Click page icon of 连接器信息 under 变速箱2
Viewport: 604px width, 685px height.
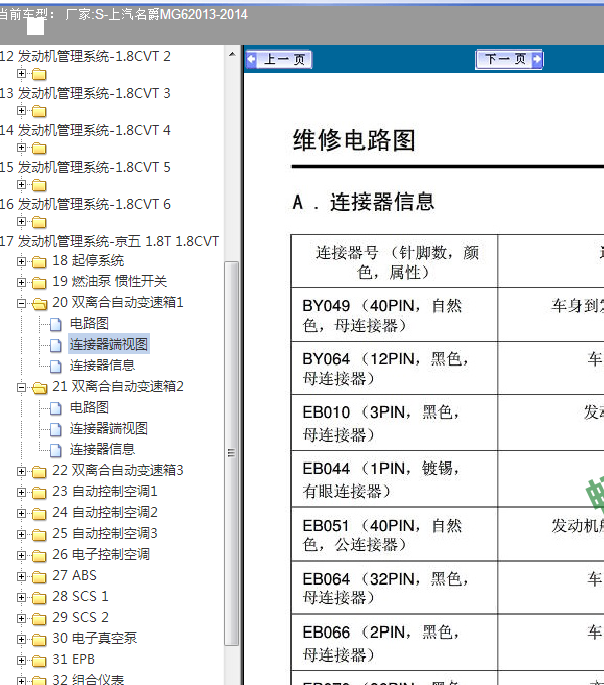55,450
